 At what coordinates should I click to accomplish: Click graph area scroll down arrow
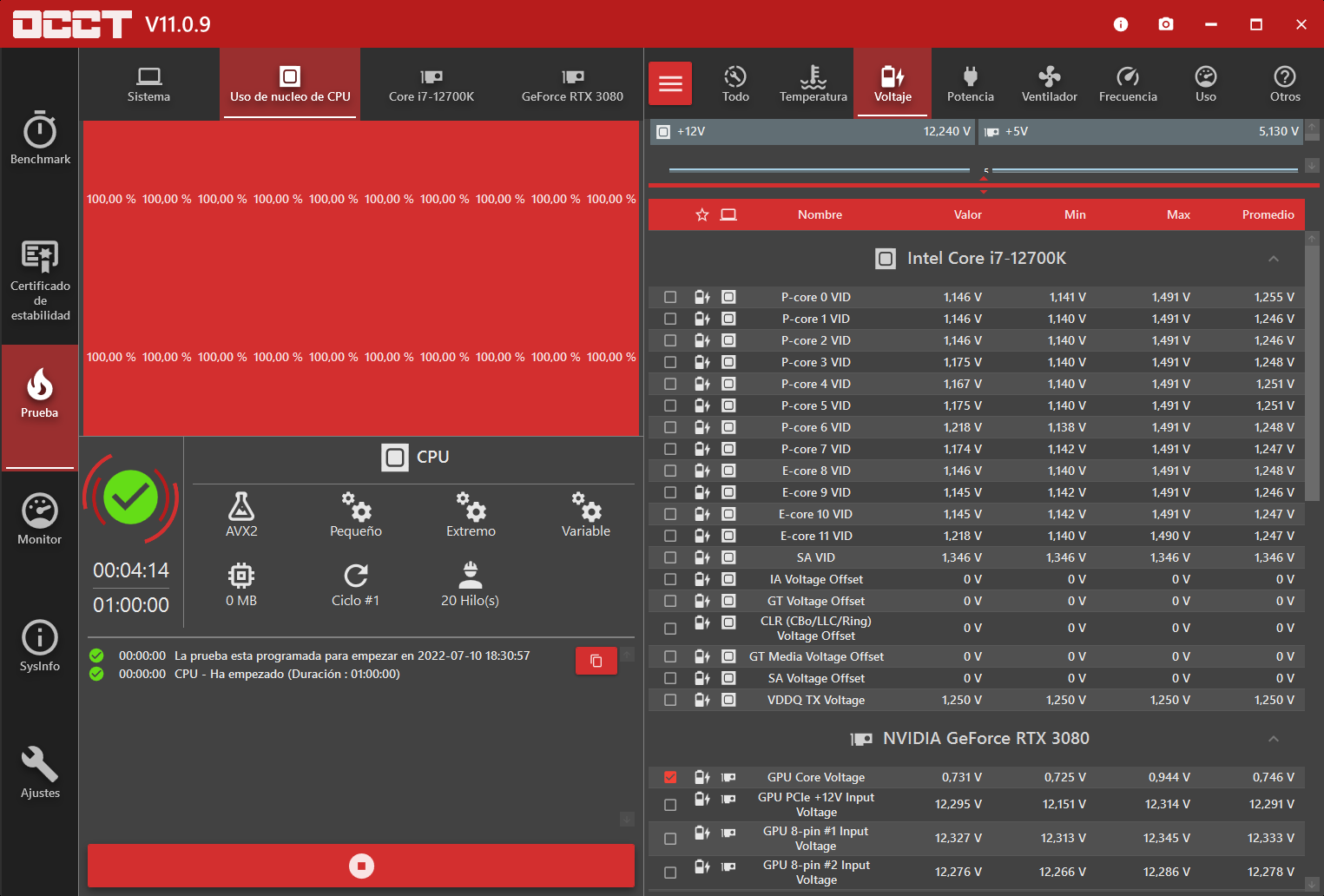(1313, 165)
